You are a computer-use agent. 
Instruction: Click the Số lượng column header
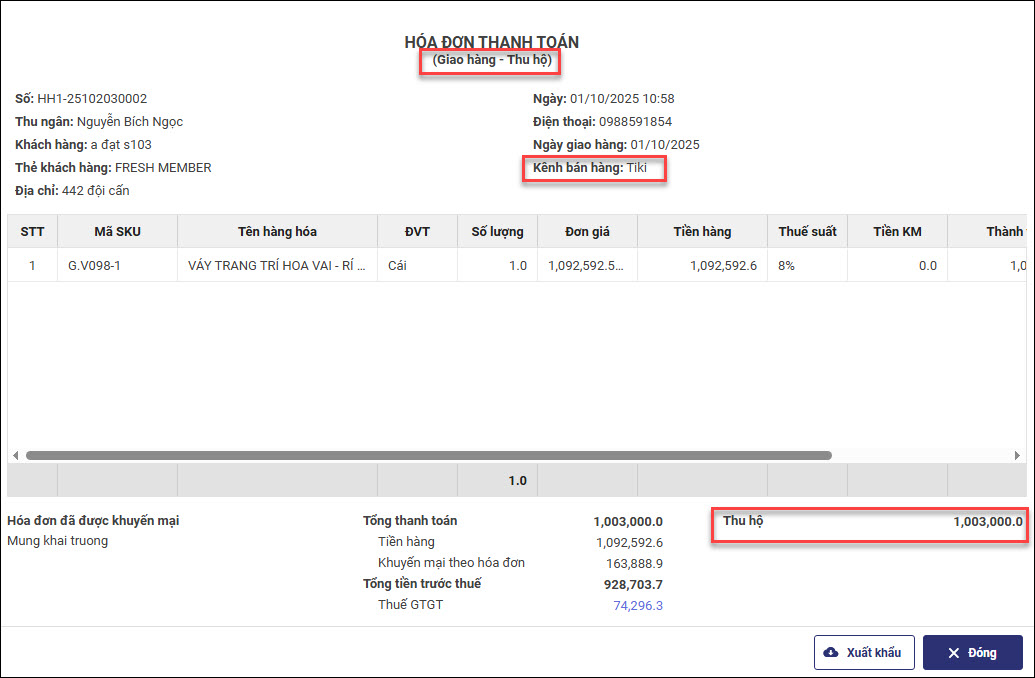497,232
